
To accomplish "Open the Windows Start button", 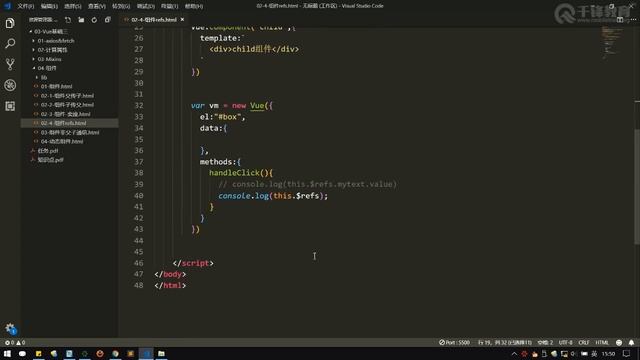I will [7, 353].
